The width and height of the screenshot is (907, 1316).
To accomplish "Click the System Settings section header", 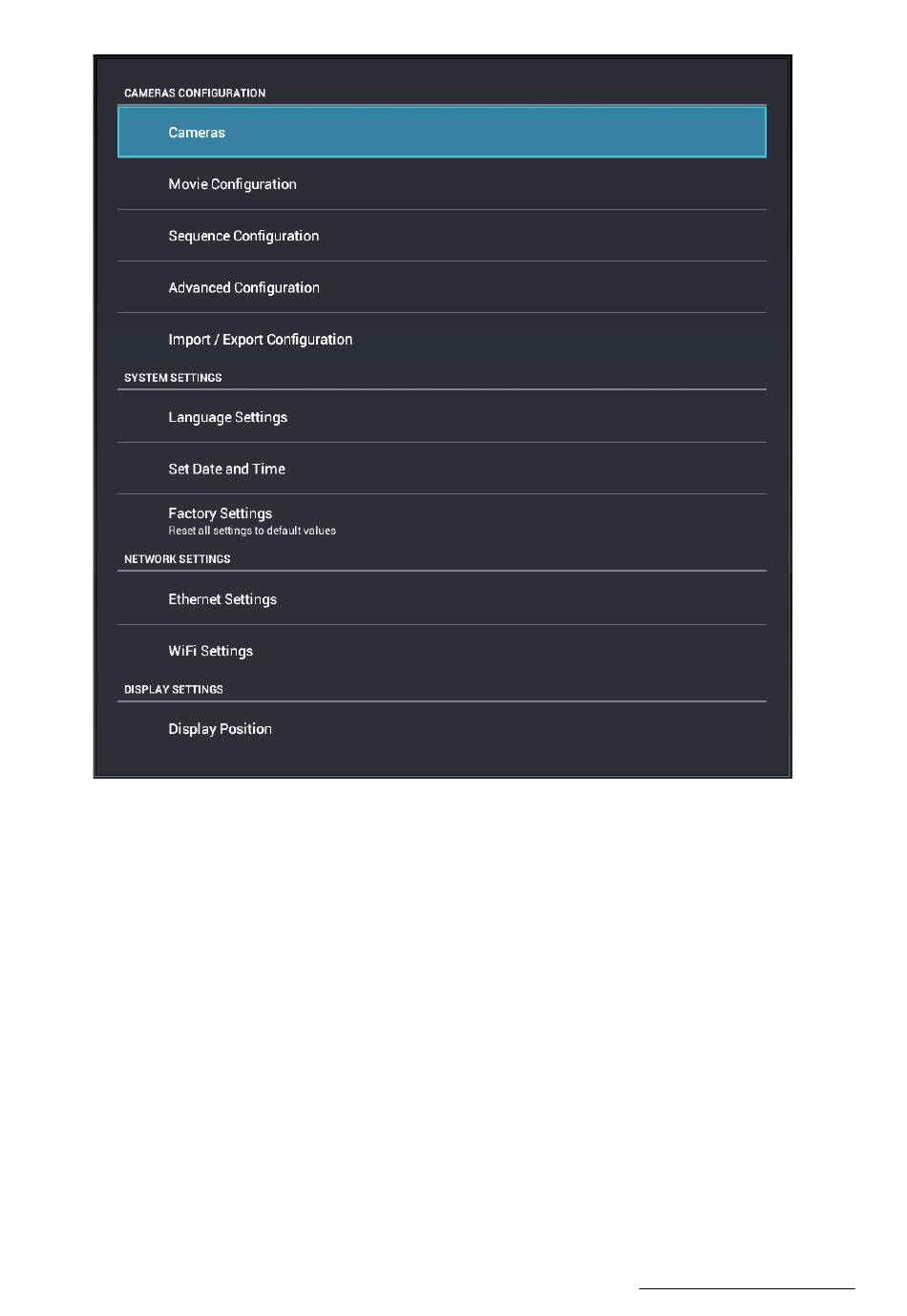I will click(173, 378).
